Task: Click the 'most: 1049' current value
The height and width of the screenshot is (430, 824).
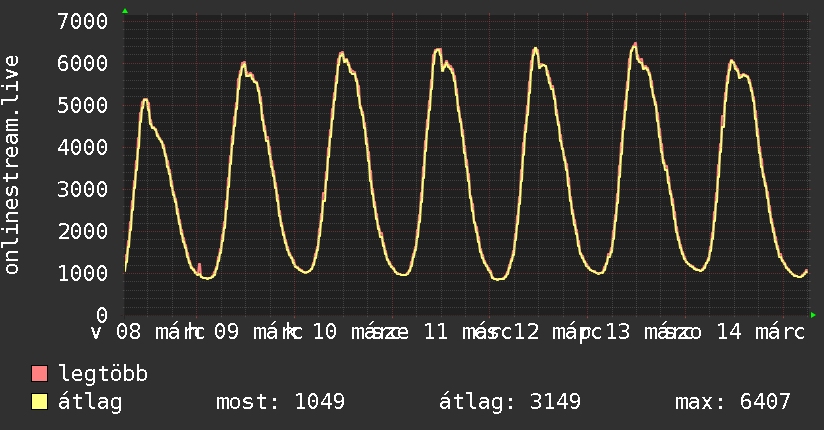Action: (281, 403)
